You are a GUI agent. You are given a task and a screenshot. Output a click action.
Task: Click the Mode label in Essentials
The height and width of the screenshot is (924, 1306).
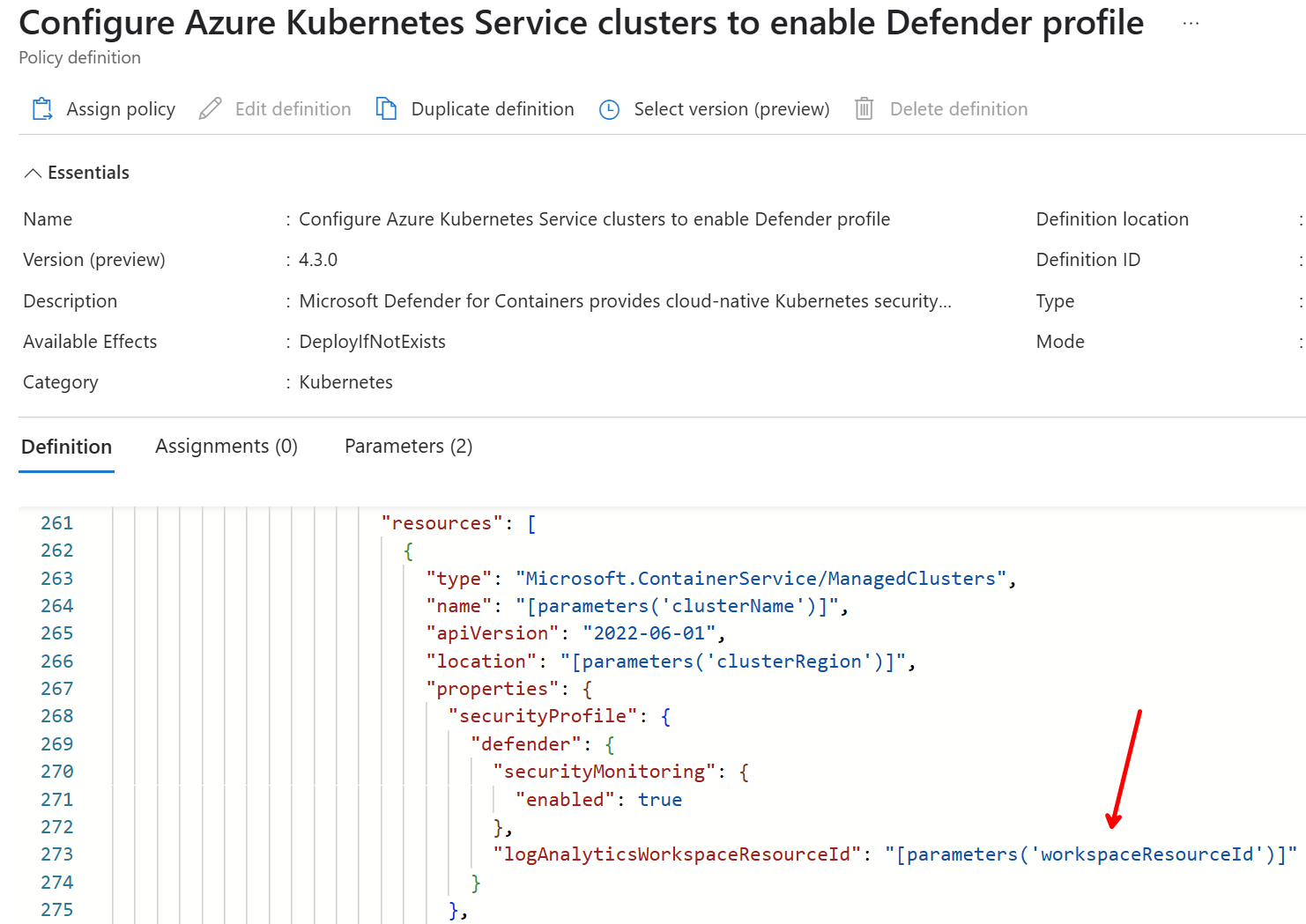(x=1060, y=342)
